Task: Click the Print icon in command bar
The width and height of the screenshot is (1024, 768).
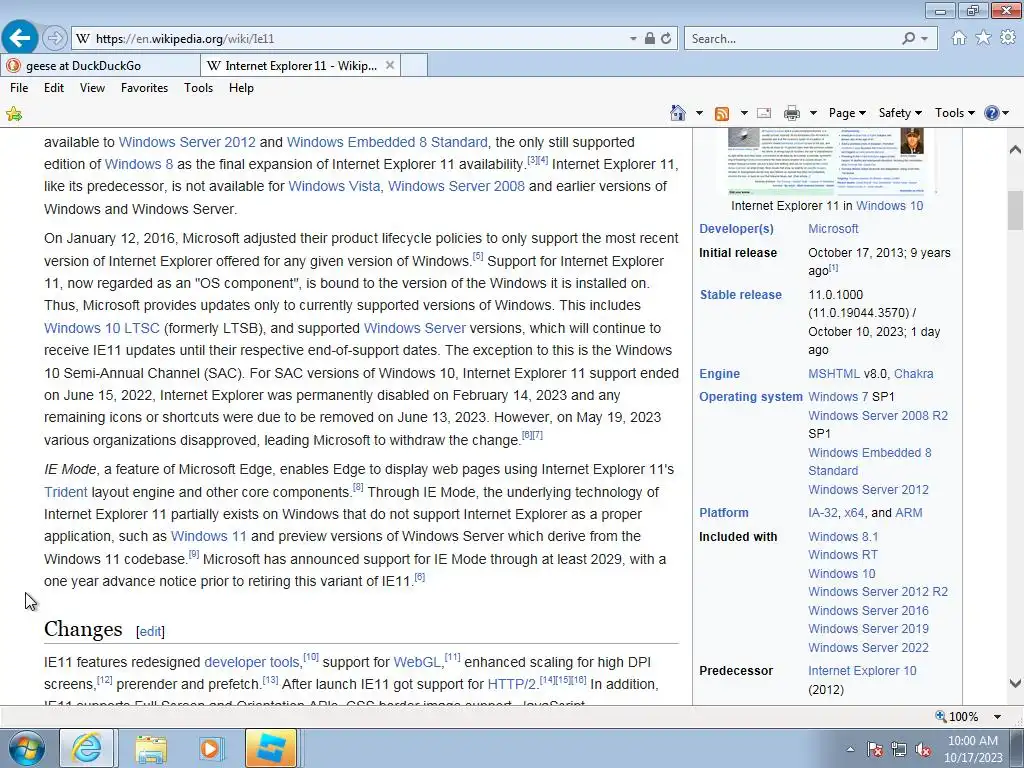Action: point(792,113)
